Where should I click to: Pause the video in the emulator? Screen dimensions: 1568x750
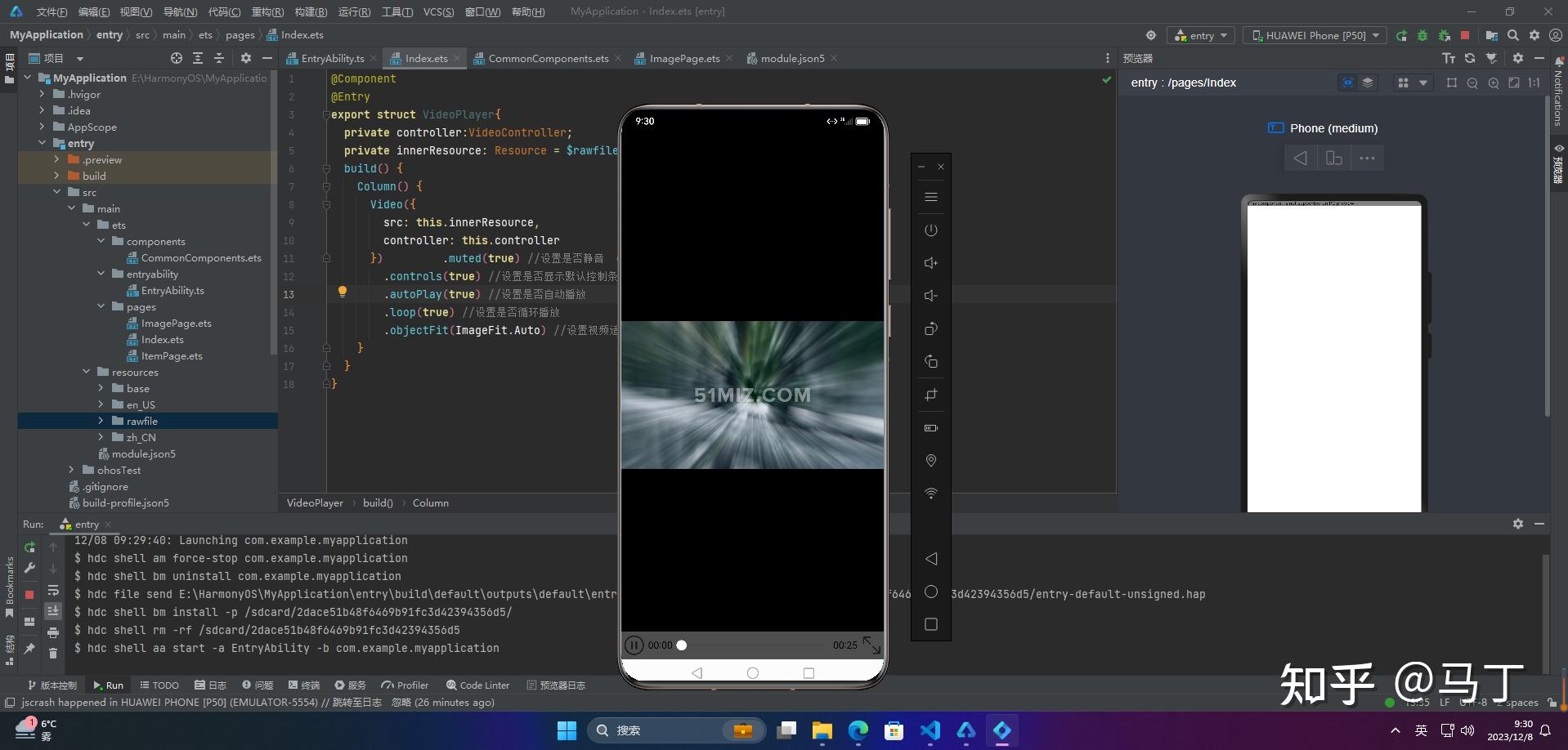(634, 645)
